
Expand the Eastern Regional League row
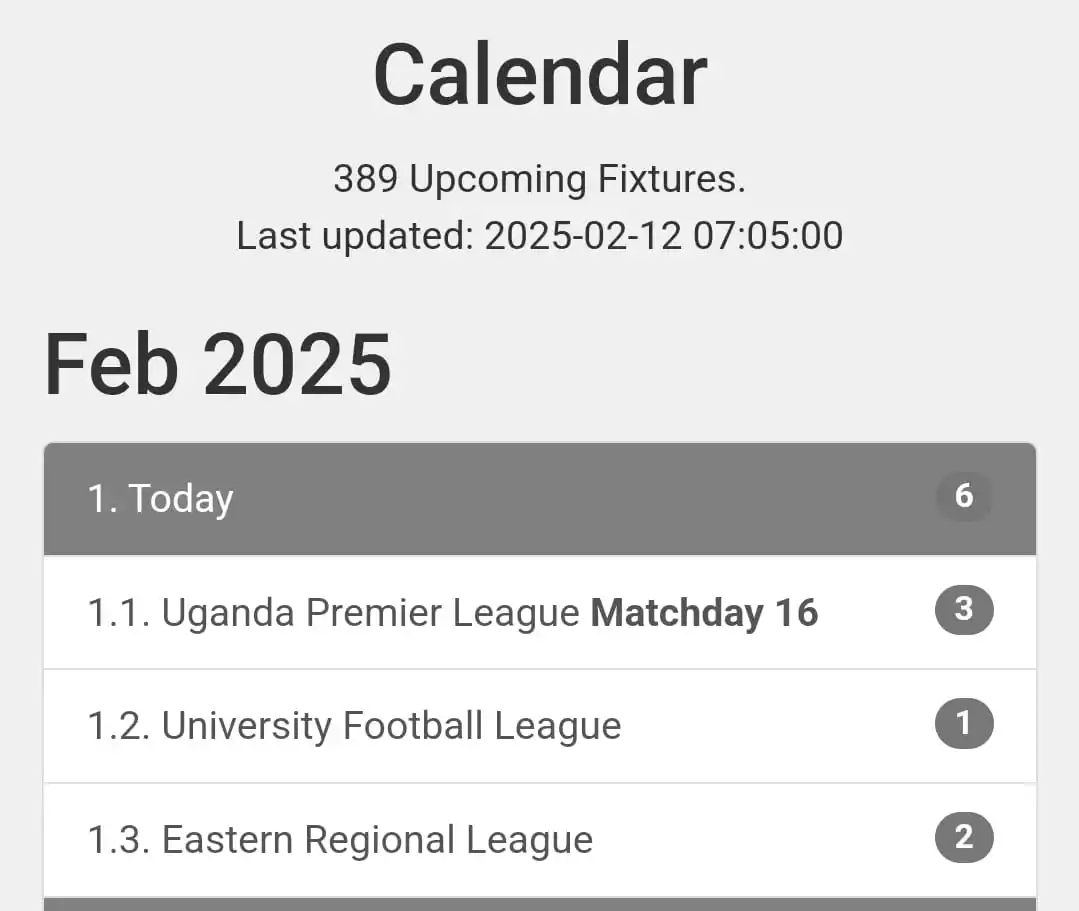click(539, 838)
